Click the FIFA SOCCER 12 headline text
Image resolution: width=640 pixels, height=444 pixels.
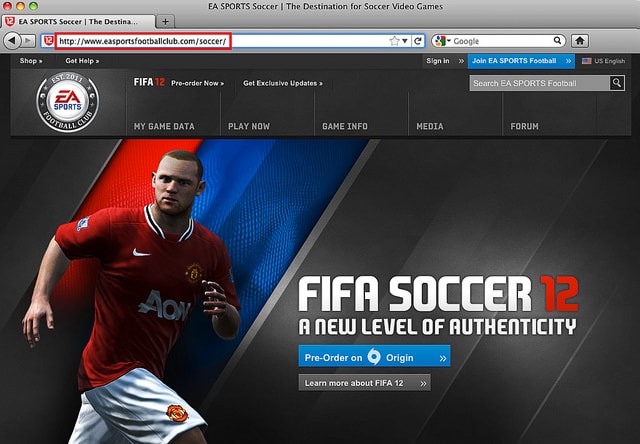click(x=438, y=294)
